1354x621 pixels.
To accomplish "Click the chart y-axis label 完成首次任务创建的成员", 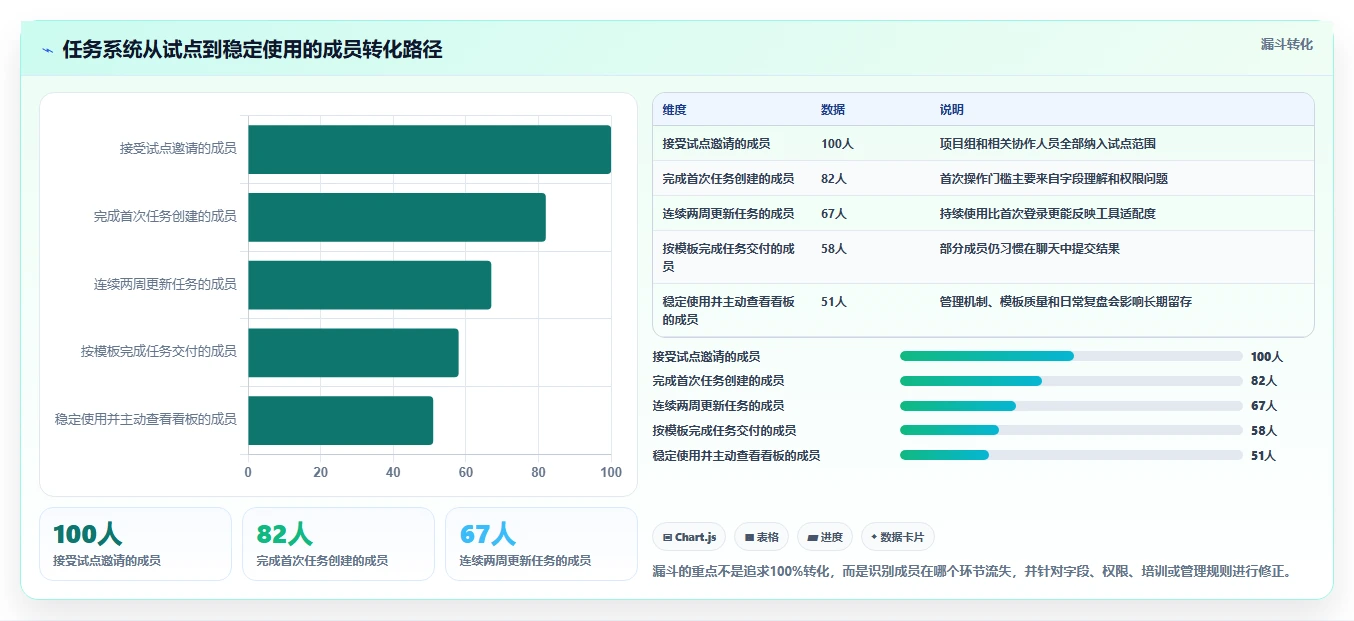I will [165, 216].
